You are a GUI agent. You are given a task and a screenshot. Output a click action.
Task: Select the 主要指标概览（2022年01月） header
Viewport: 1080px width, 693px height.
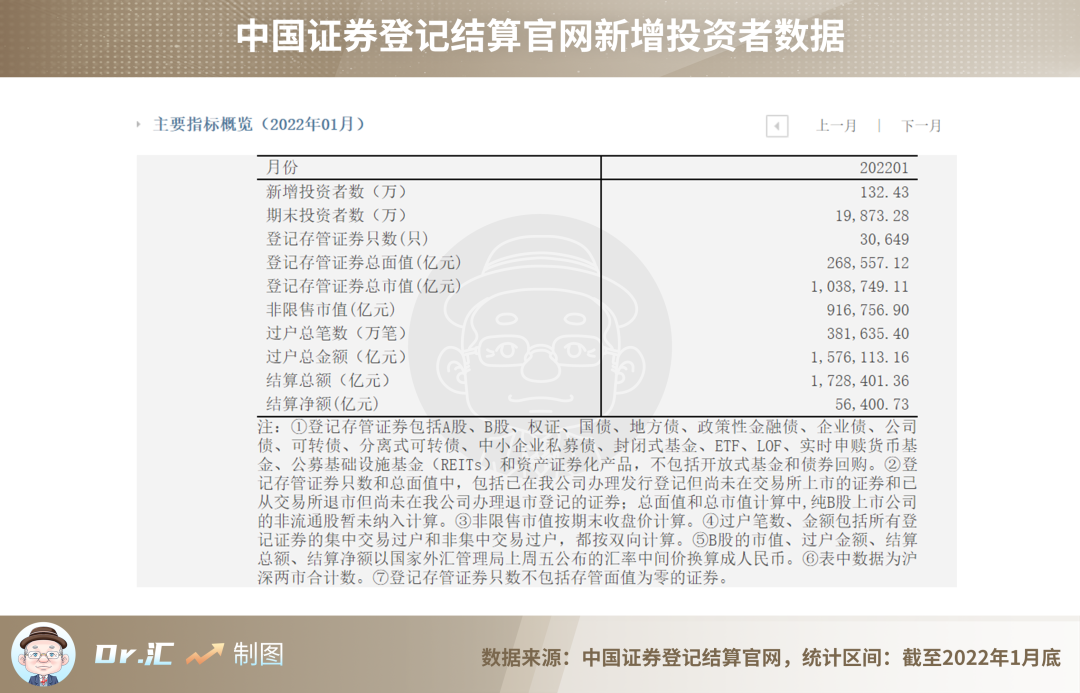coord(256,126)
